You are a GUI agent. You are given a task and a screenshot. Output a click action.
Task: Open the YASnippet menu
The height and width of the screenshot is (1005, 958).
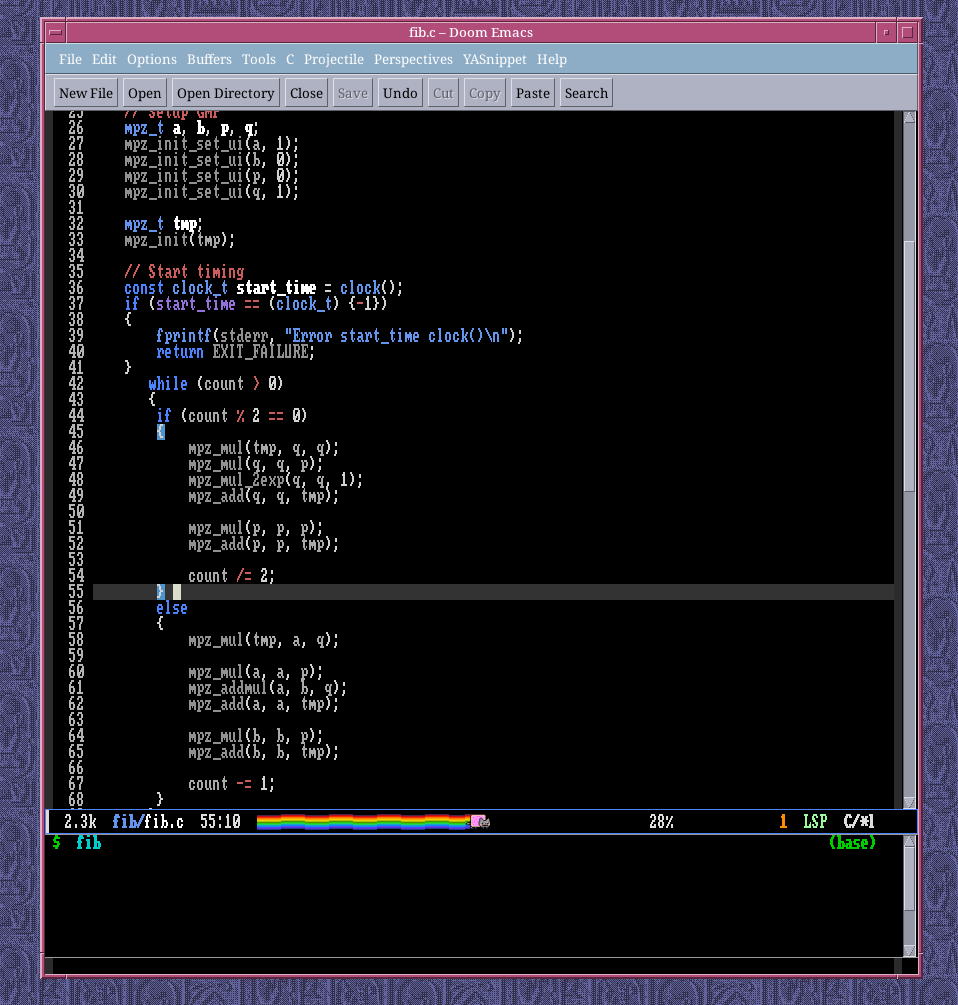[494, 59]
